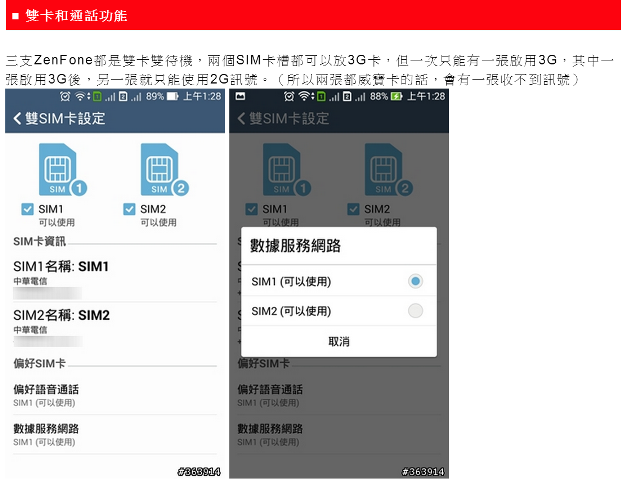The height and width of the screenshot is (480, 622).
Task: Click SIM卡資訊 section label in left screen
Action: (x=39, y=241)
